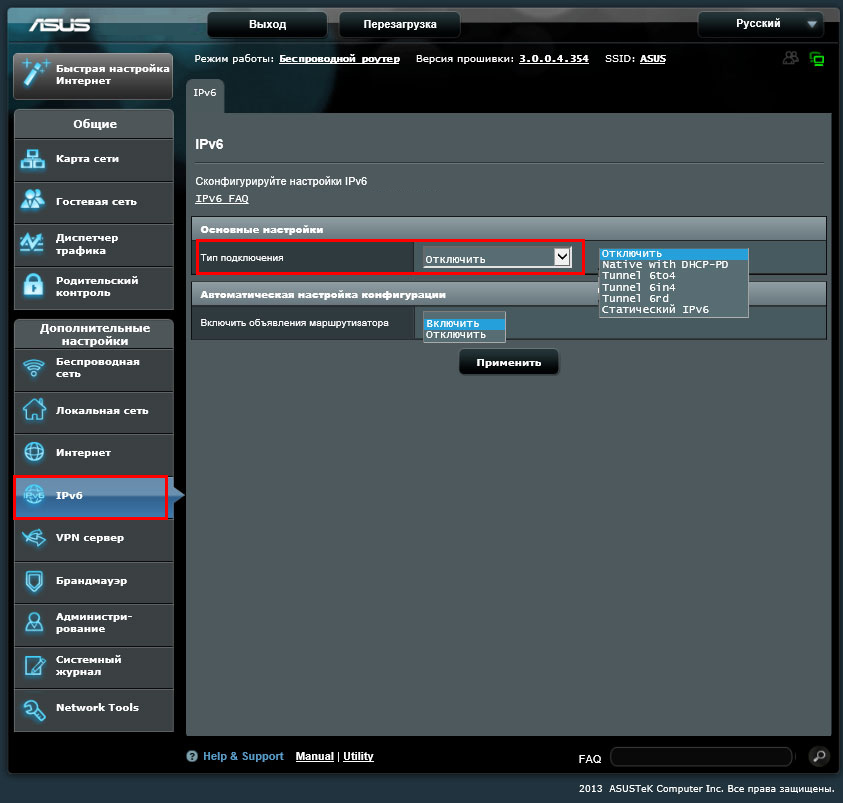Open Traffic Manager (Диспетчер трафика) icon
This screenshot has height=803, width=843.
click(34, 244)
